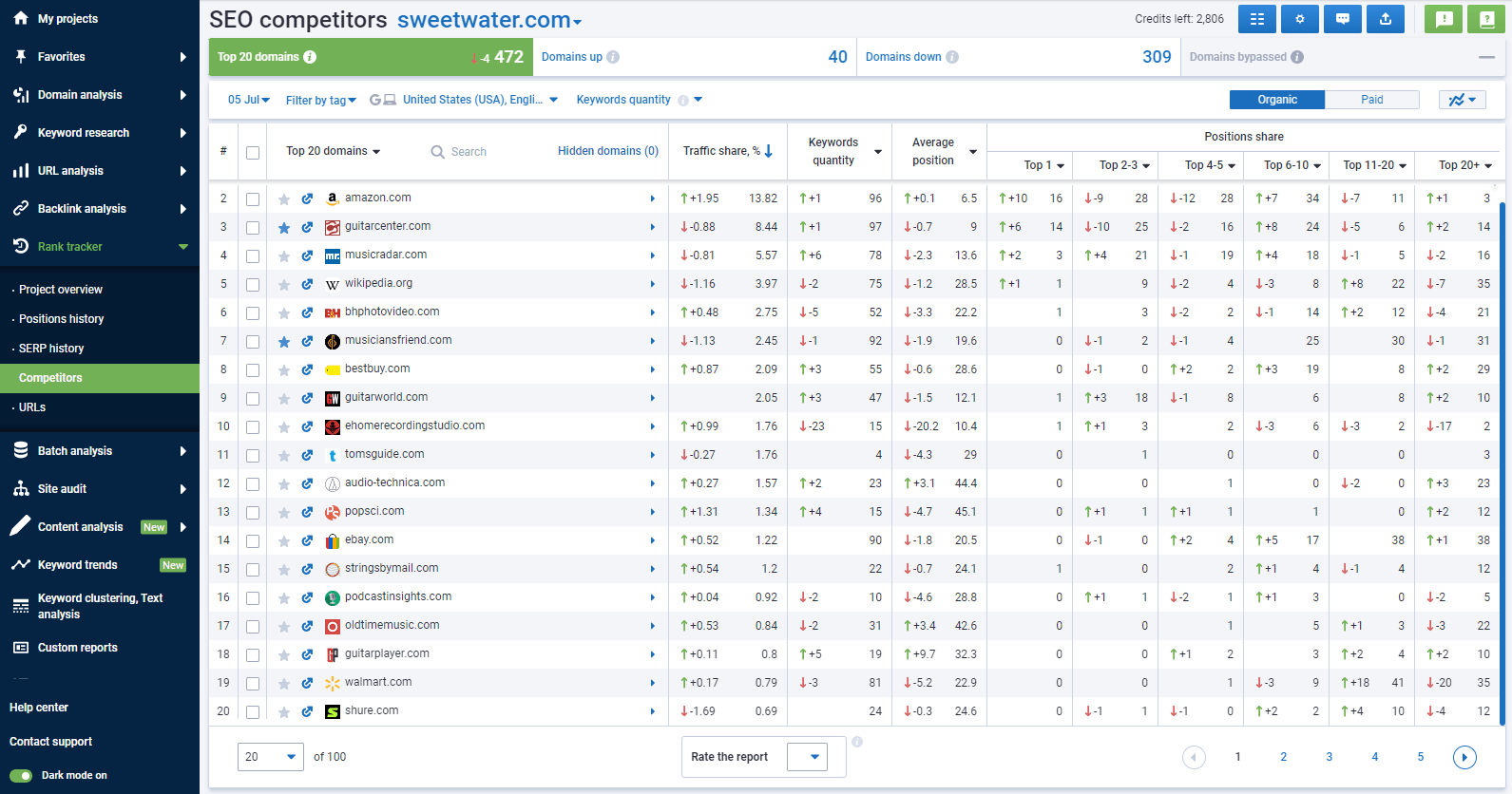Open the Average position column dropdown
This screenshot has height=794, width=1512.
pyautogui.click(x=973, y=152)
